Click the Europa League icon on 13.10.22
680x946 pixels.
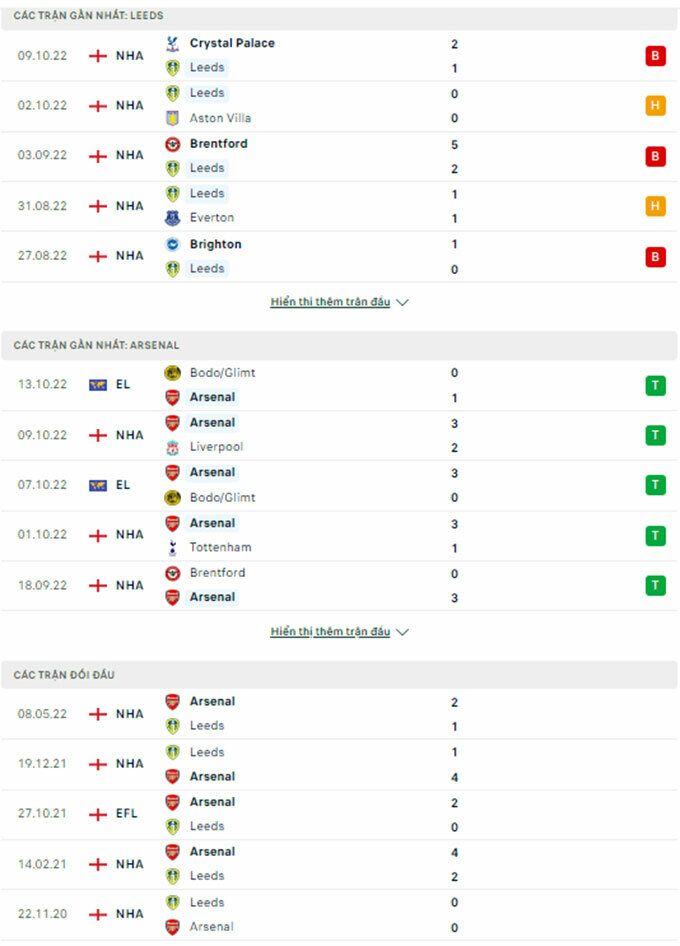pos(98,384)
